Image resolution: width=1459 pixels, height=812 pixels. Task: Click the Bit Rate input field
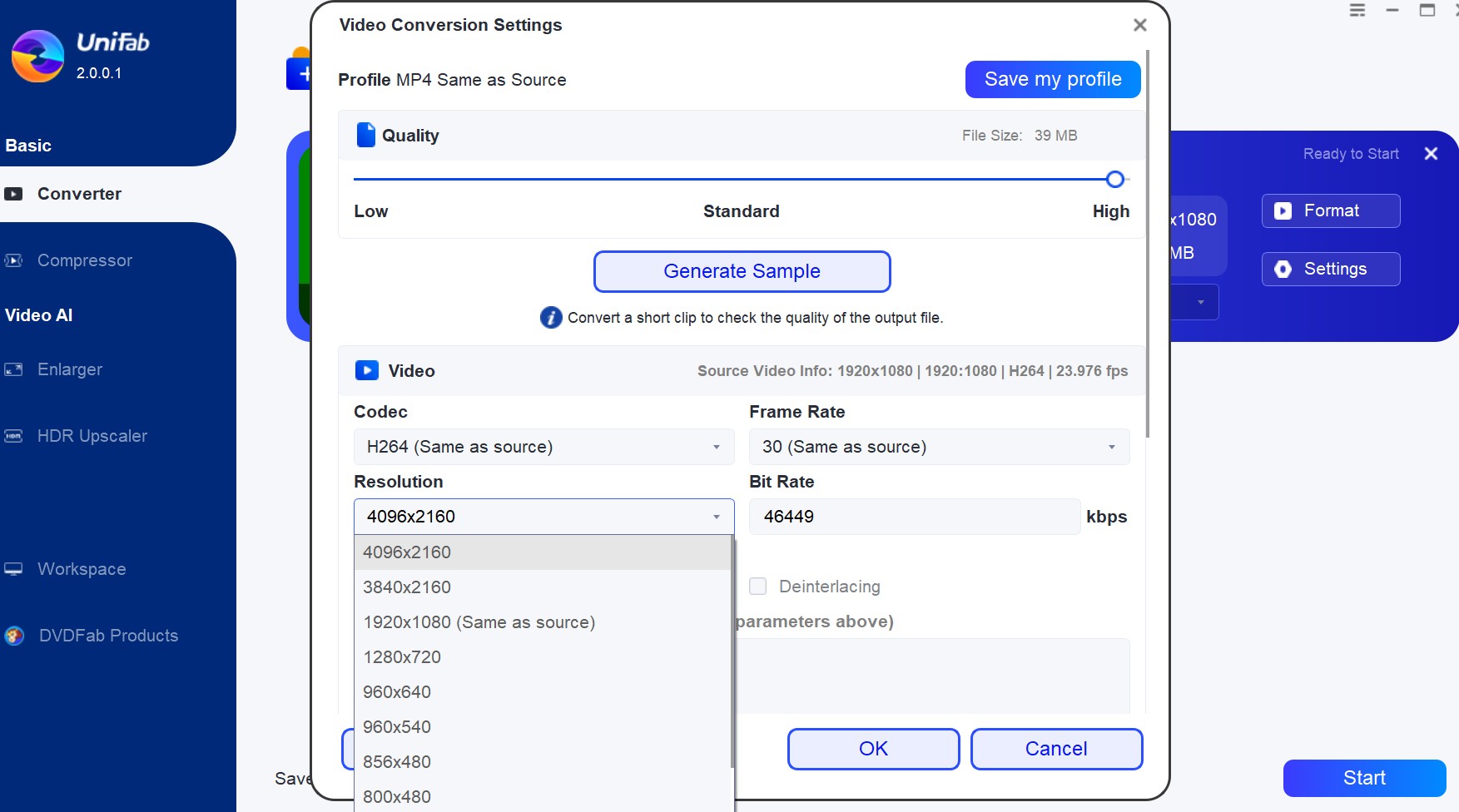915,517
